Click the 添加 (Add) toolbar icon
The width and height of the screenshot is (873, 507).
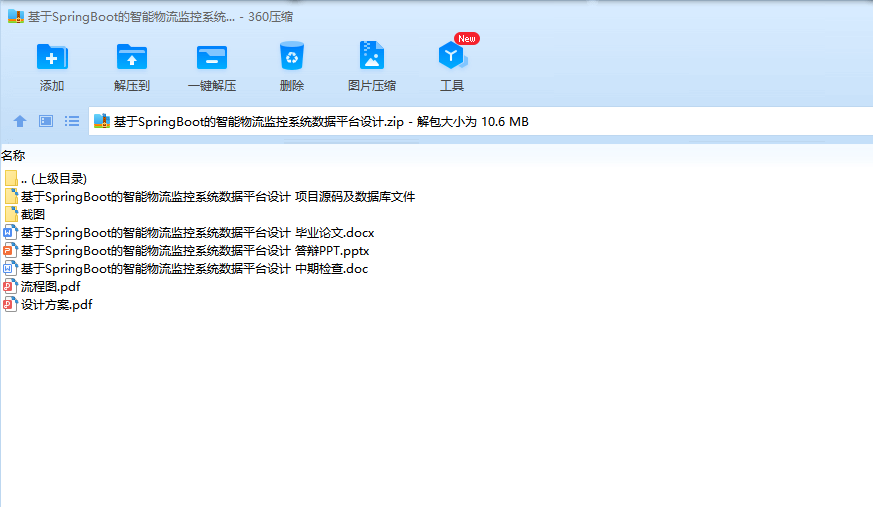(x=52, y=56)
